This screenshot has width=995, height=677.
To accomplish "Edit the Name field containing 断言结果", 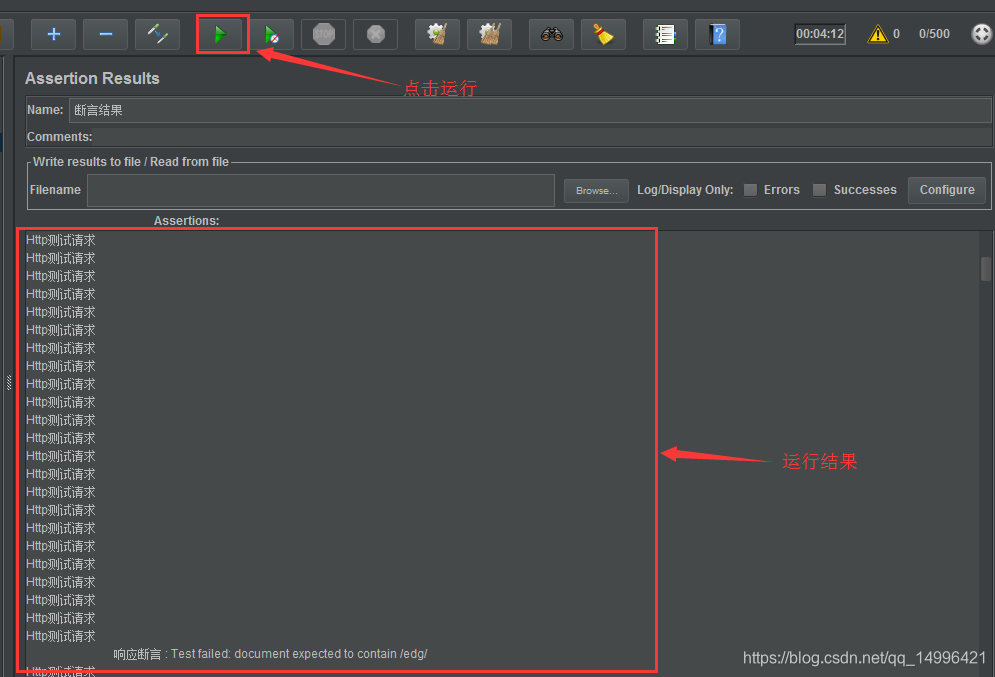I will pyautogui.click(x=530, y=110).
